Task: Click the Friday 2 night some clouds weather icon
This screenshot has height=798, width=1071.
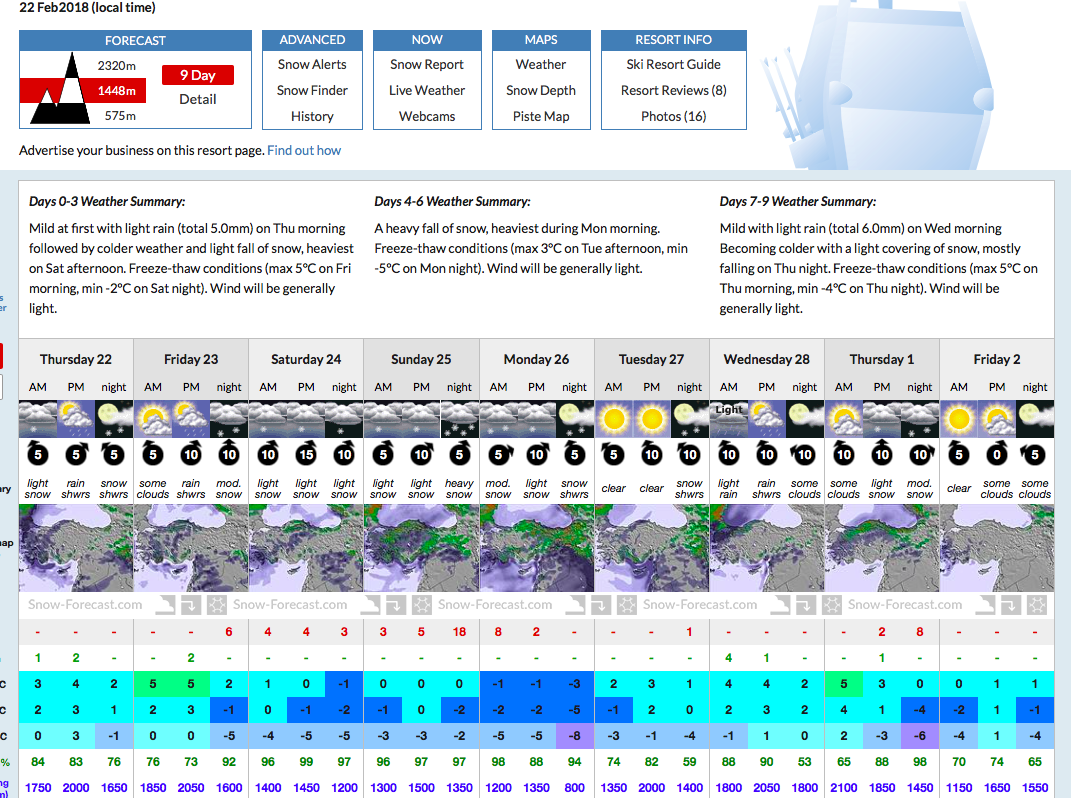Action: 1035,419
